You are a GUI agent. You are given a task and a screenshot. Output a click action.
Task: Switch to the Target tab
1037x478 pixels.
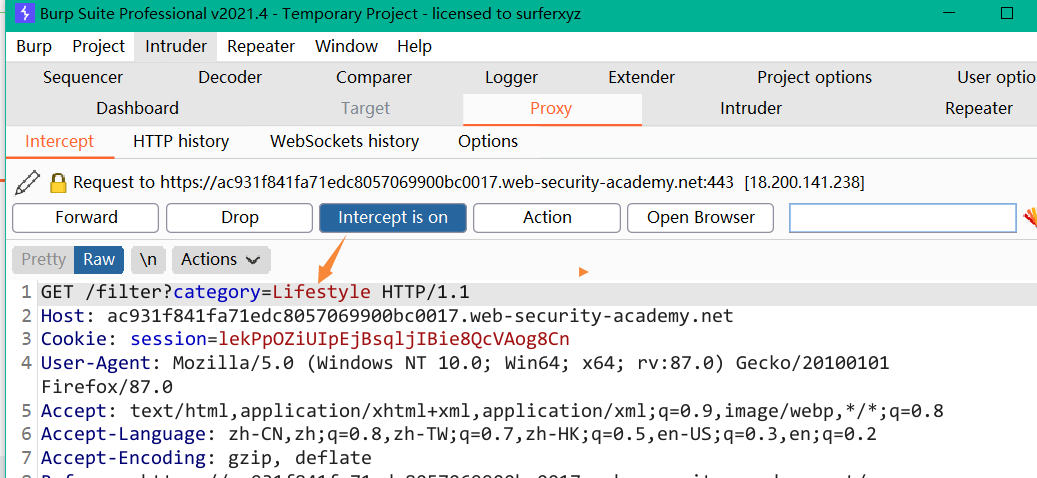pos(365,108)
